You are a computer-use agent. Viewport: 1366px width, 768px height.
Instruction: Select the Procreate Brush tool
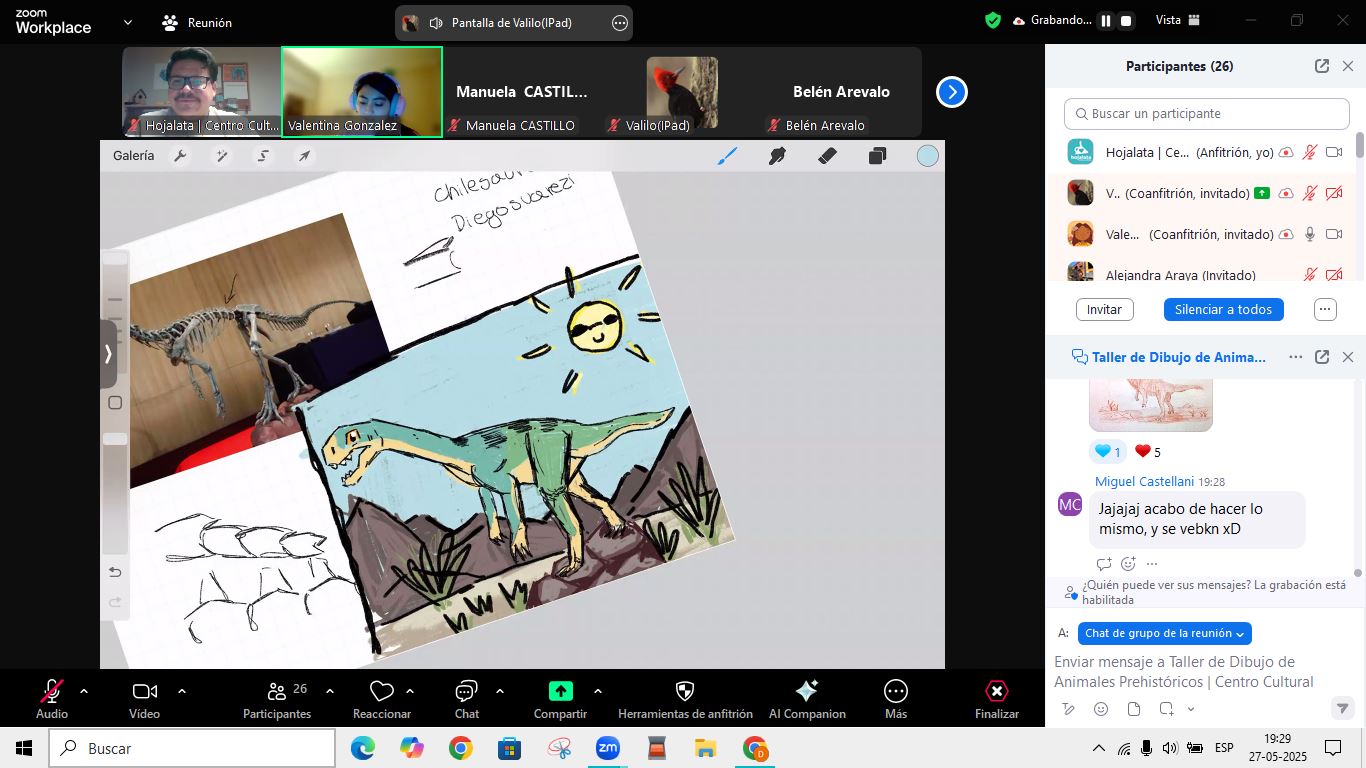727,156
